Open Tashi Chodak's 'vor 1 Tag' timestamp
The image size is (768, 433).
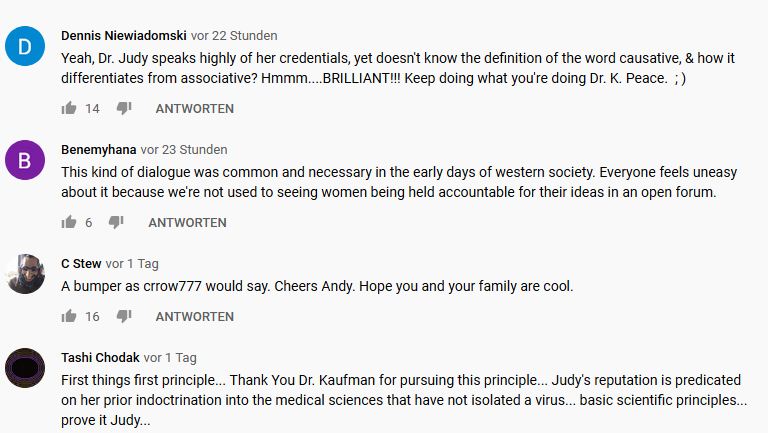coord(170,358)
